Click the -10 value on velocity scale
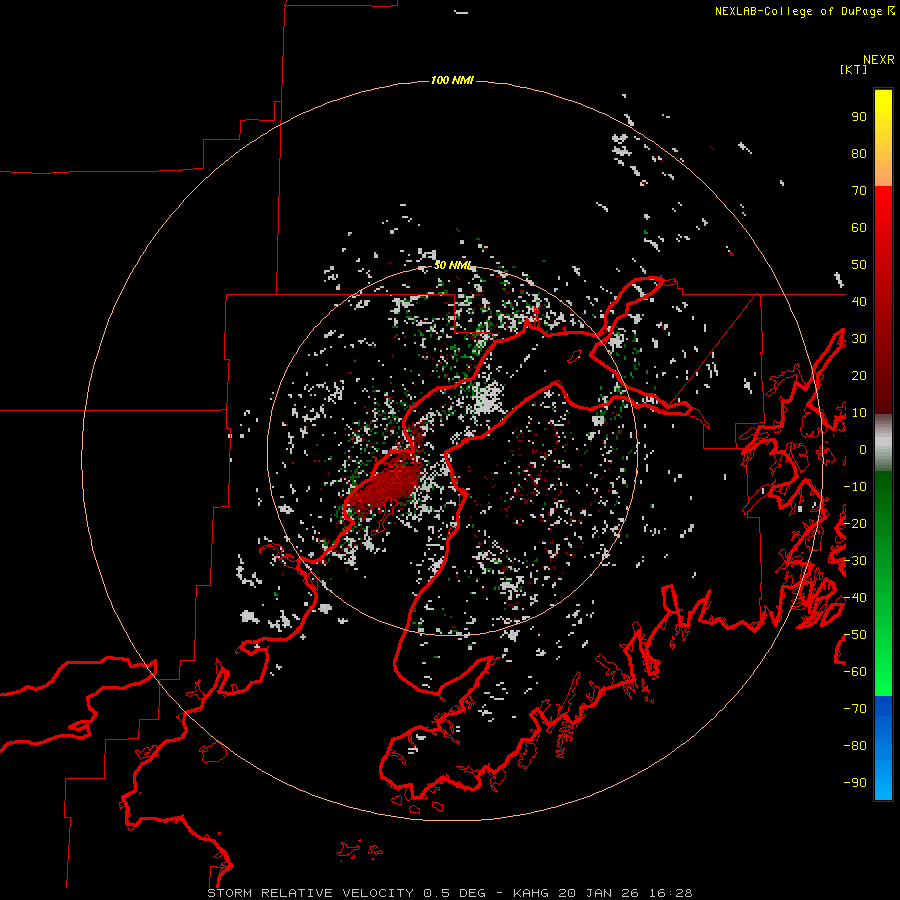 (855, 487)
